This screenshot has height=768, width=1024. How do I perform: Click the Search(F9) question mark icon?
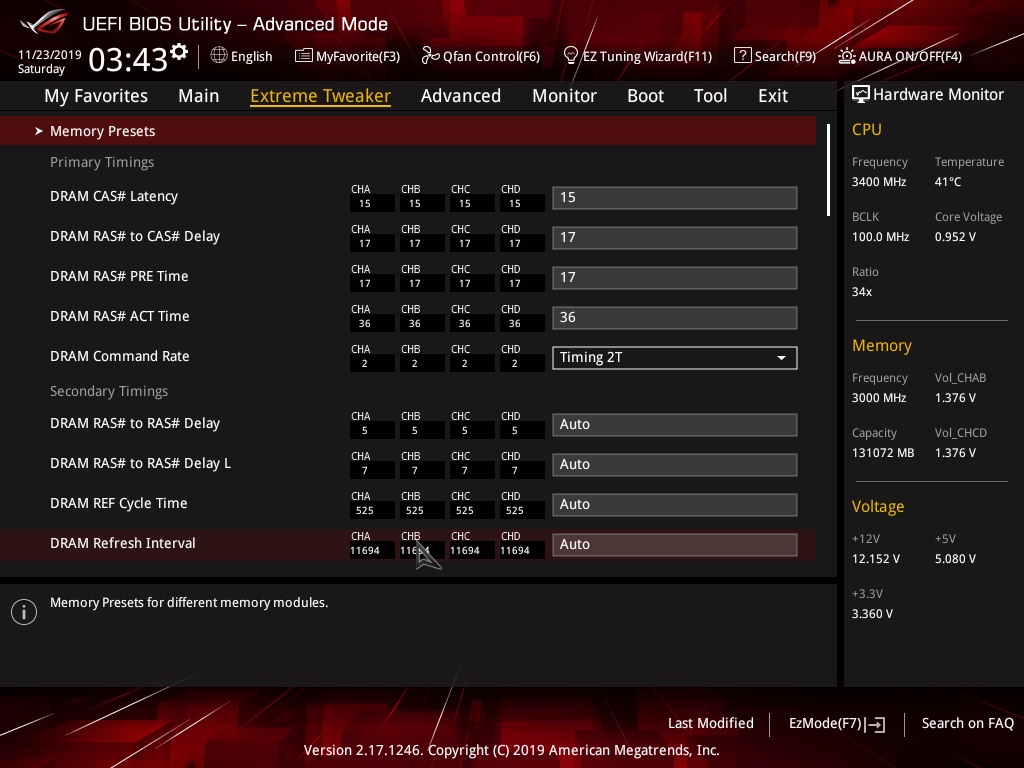click(x=743, y=56)
